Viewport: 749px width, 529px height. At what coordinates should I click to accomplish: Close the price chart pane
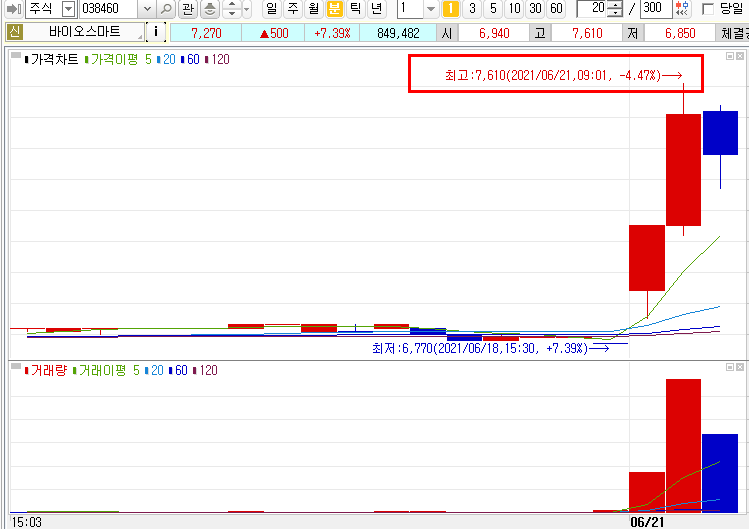tap(739, 56)
